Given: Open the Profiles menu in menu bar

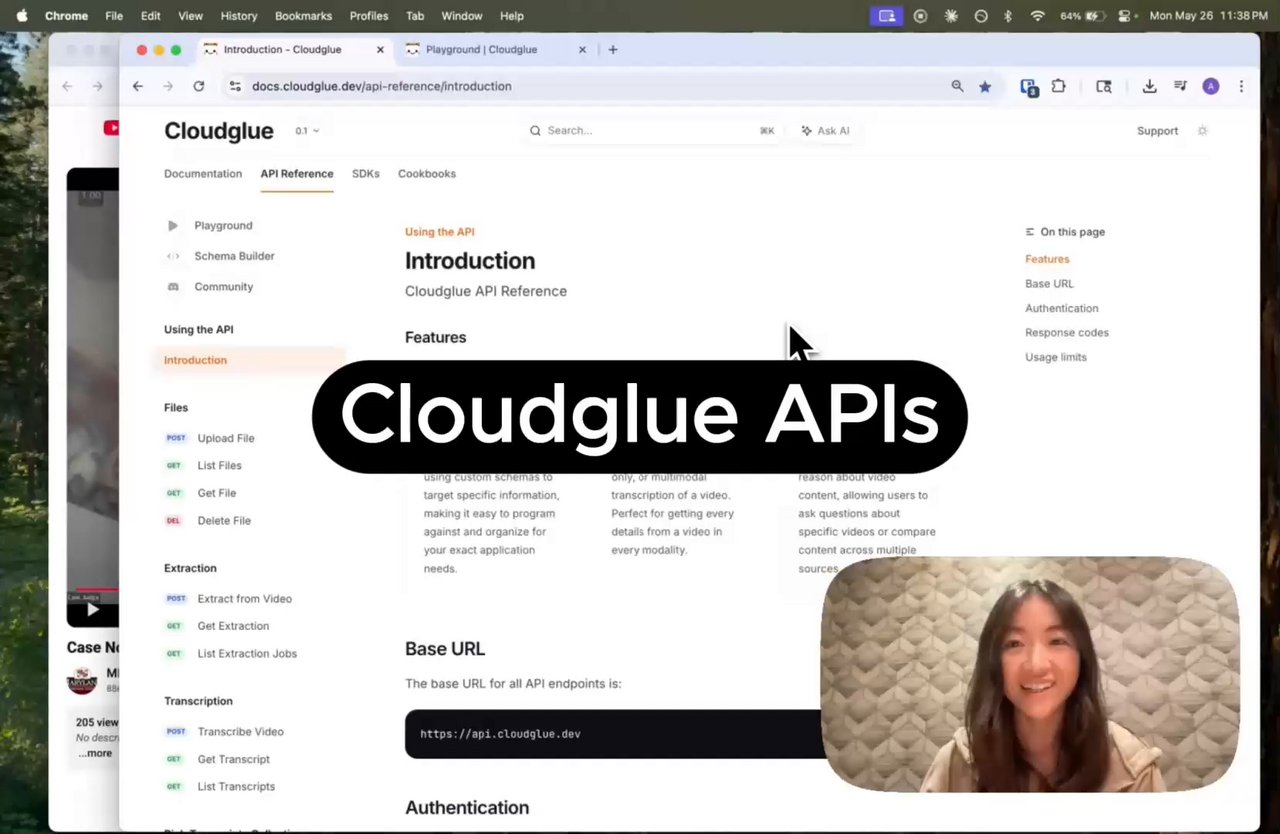Looking at the screenshot, I should pyautogui.click(x=369, y=16).
